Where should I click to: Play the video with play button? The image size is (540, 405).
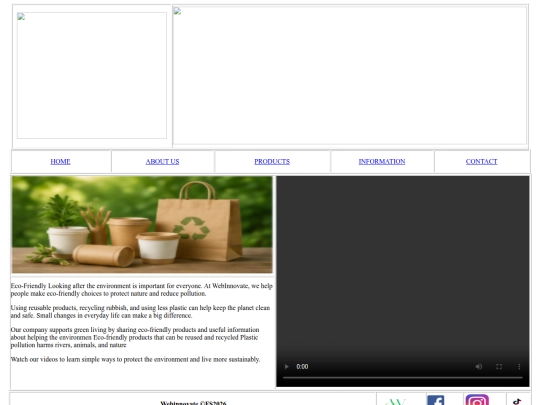pos(287,366)
